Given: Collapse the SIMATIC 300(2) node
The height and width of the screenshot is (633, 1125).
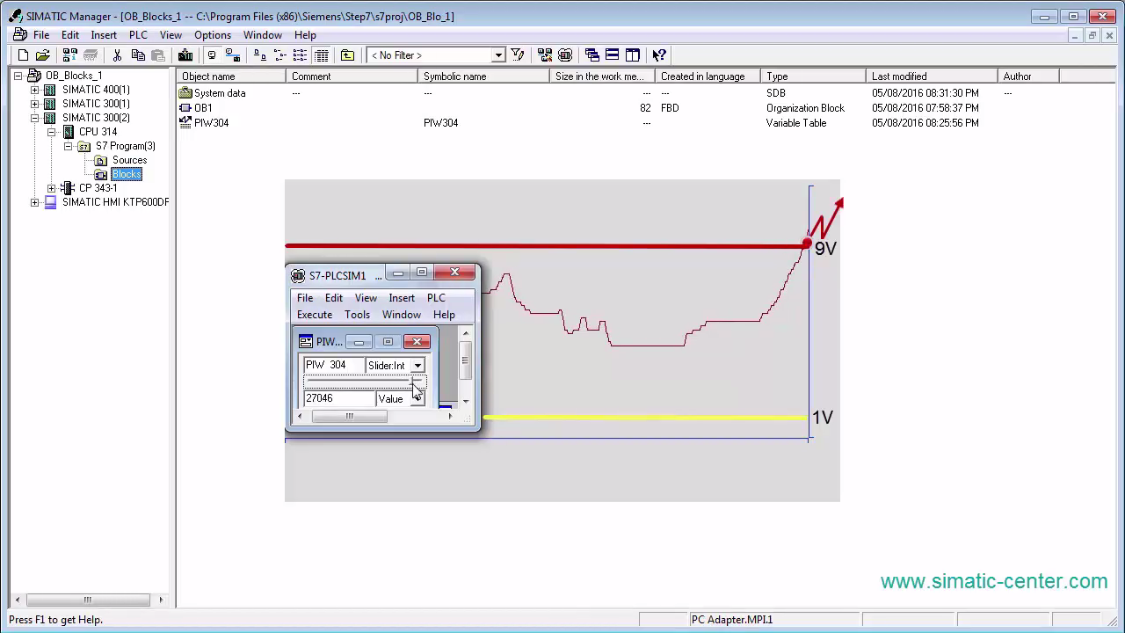Looking at the screenshot, I should 34,118.
